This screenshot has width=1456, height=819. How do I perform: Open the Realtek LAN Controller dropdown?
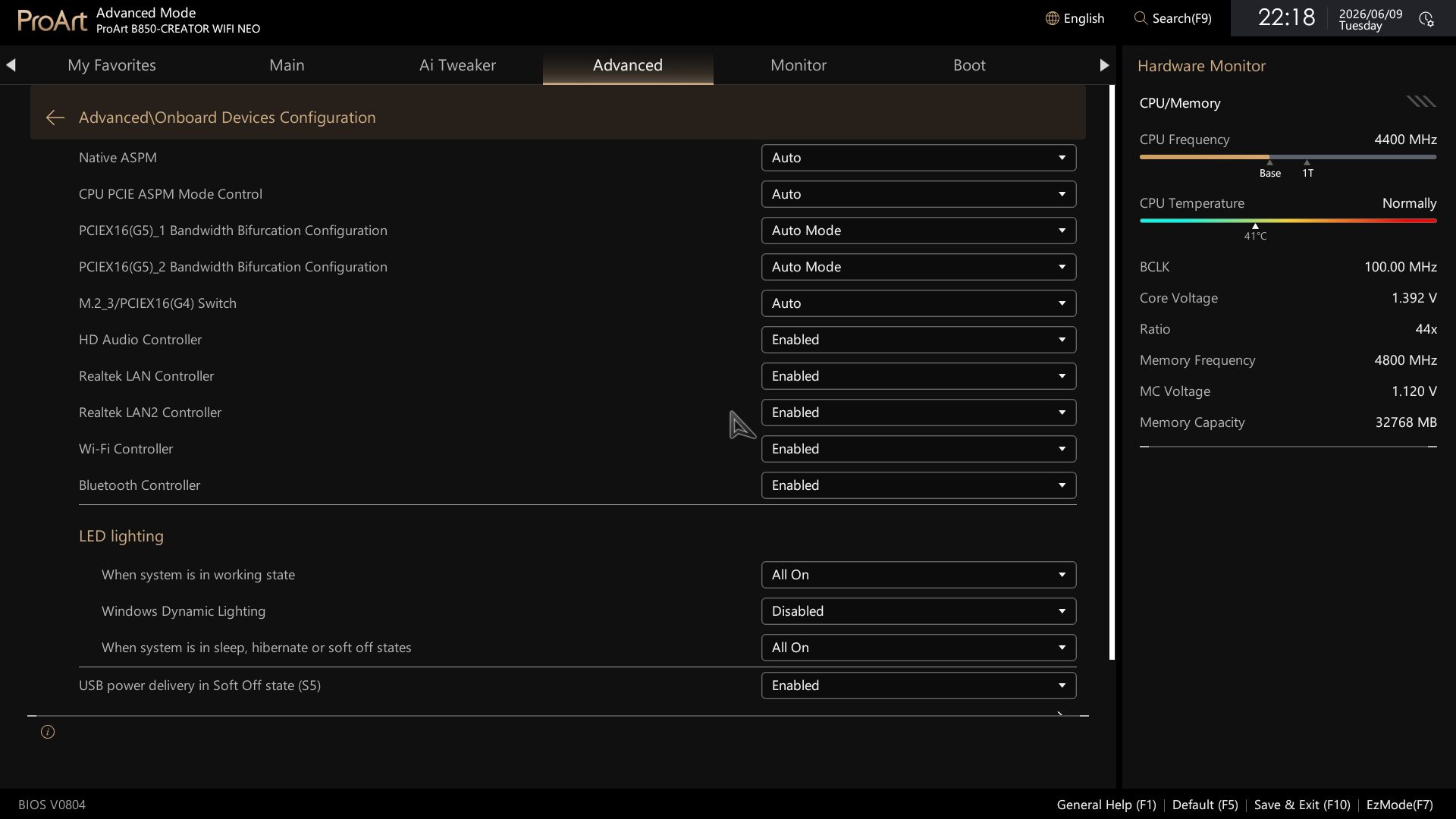tap(918, 376)
